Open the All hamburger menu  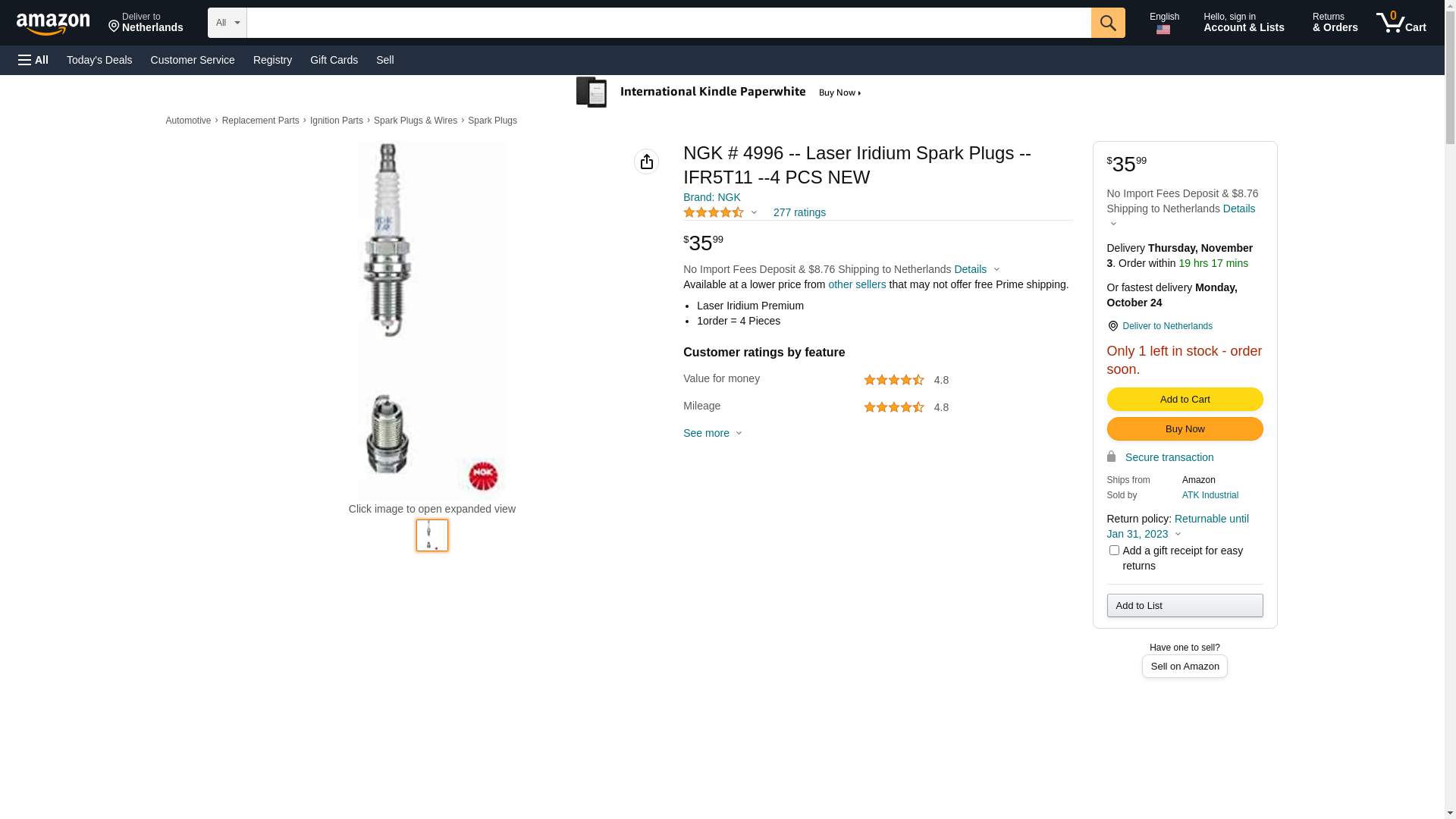click(x=33, y=60)
